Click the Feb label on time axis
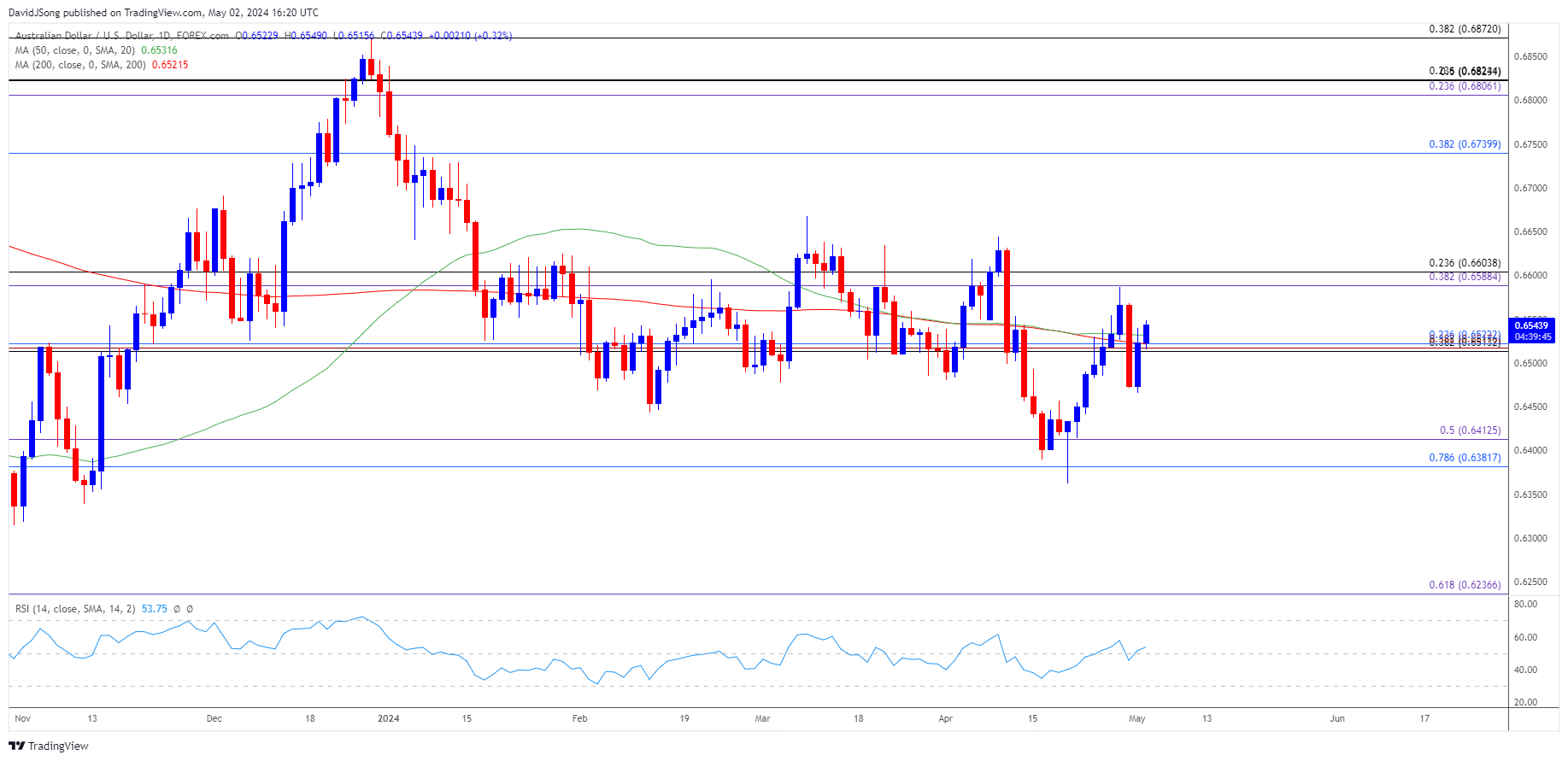 [580, 718]
